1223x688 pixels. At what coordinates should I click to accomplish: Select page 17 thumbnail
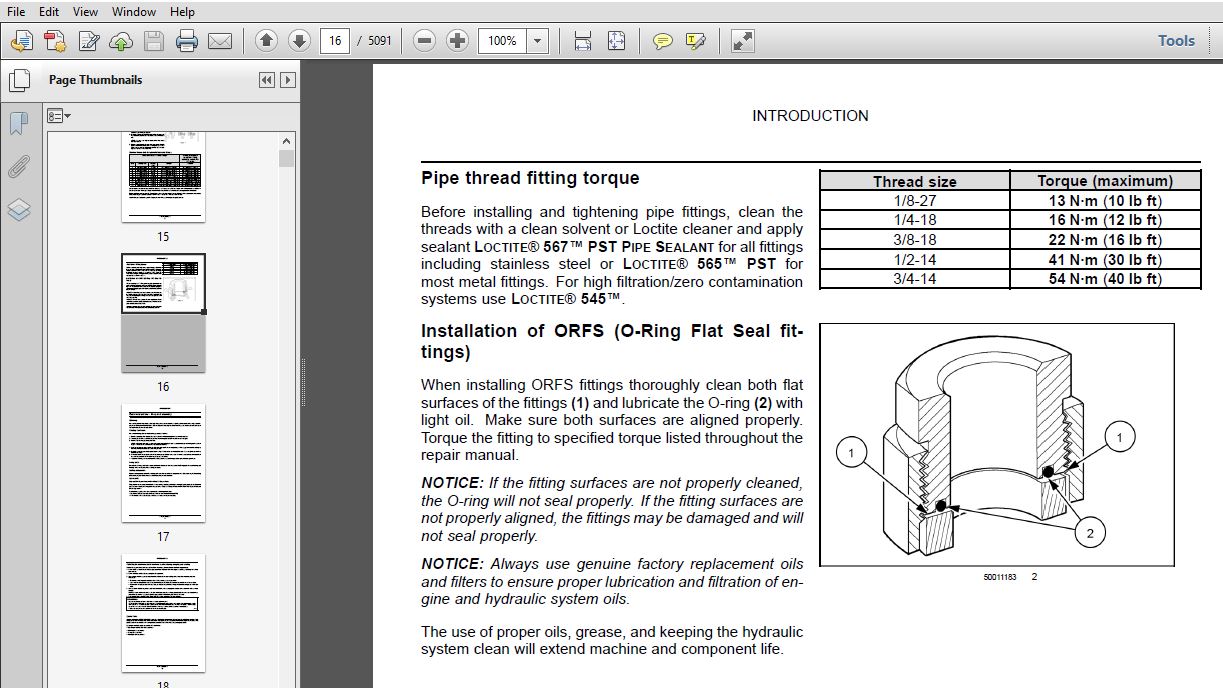click(x=163, y=463)
